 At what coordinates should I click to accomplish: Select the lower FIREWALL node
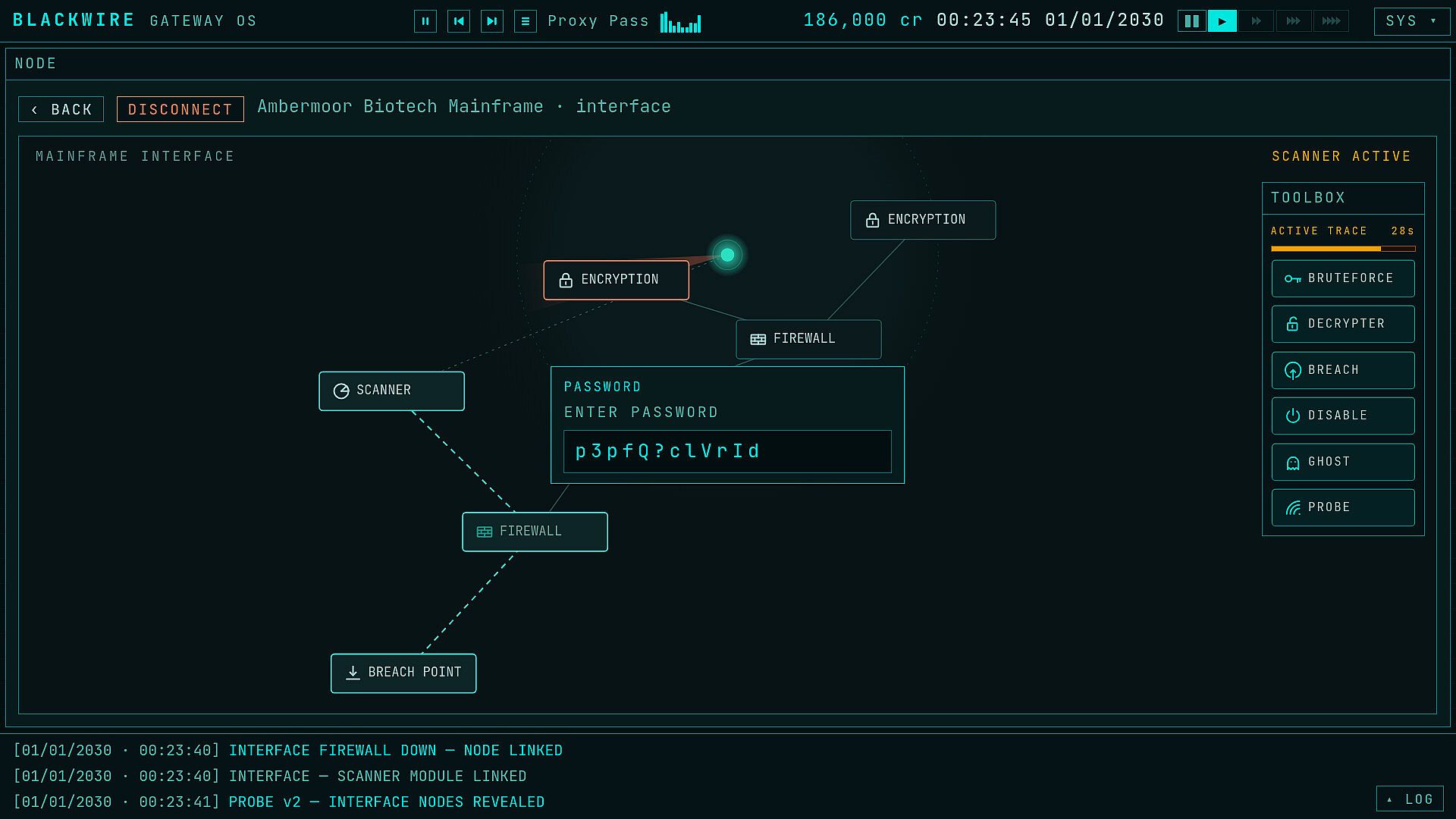[535, 532]
